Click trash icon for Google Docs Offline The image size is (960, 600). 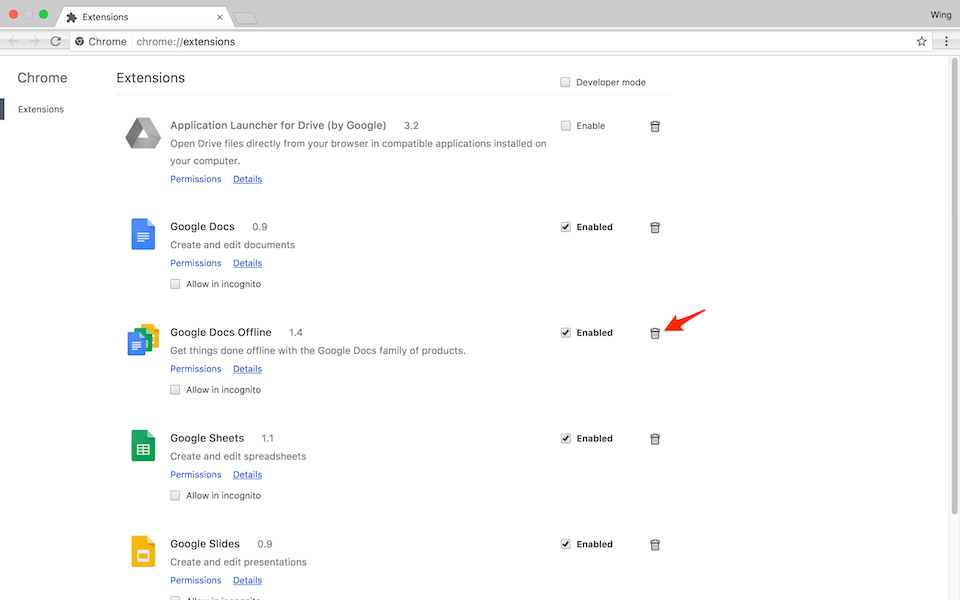(654, 333)
